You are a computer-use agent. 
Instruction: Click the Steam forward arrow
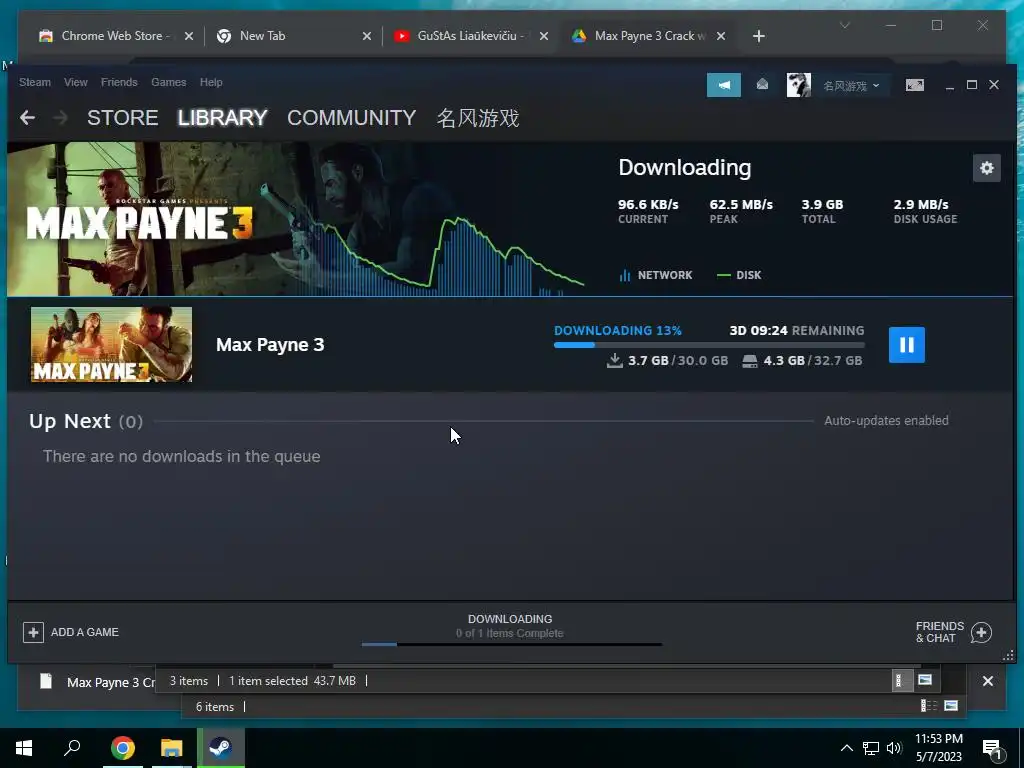(60, 118)
